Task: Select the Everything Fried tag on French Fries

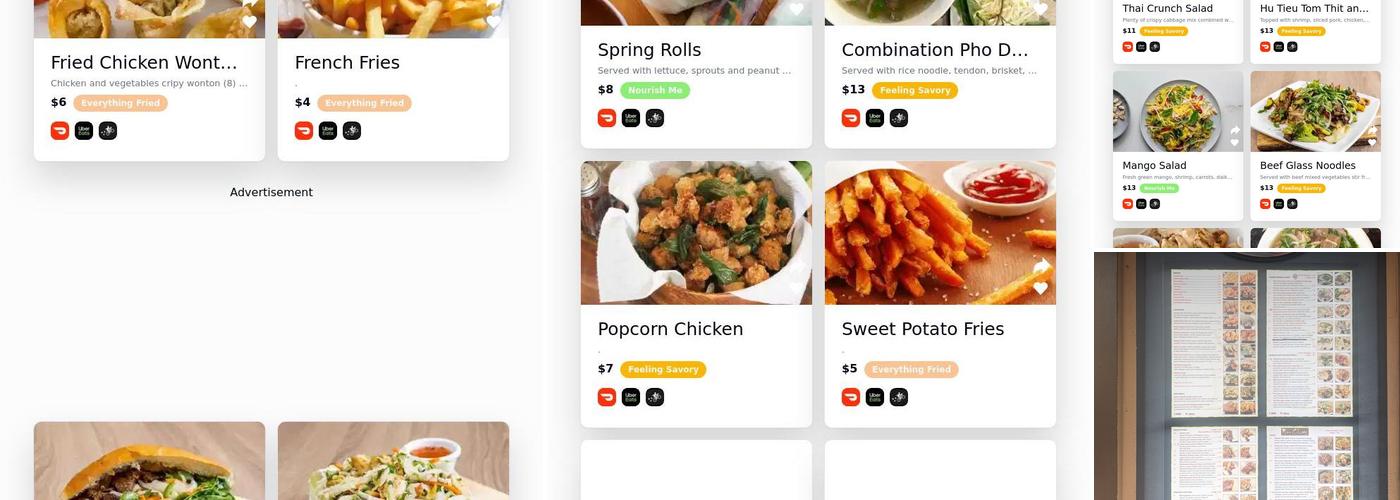Action: click(x=364, y=103)
